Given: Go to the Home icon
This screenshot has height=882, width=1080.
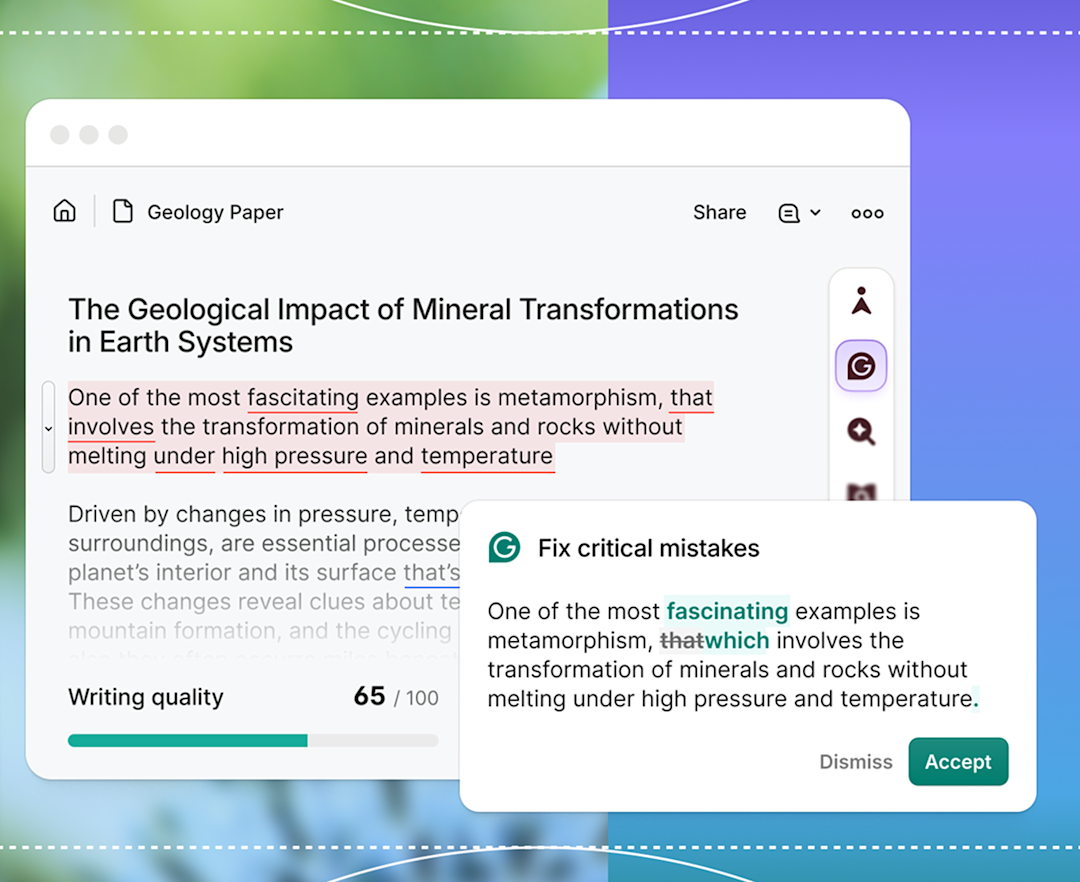Looking at the screenshot, I should pos(65,211).
